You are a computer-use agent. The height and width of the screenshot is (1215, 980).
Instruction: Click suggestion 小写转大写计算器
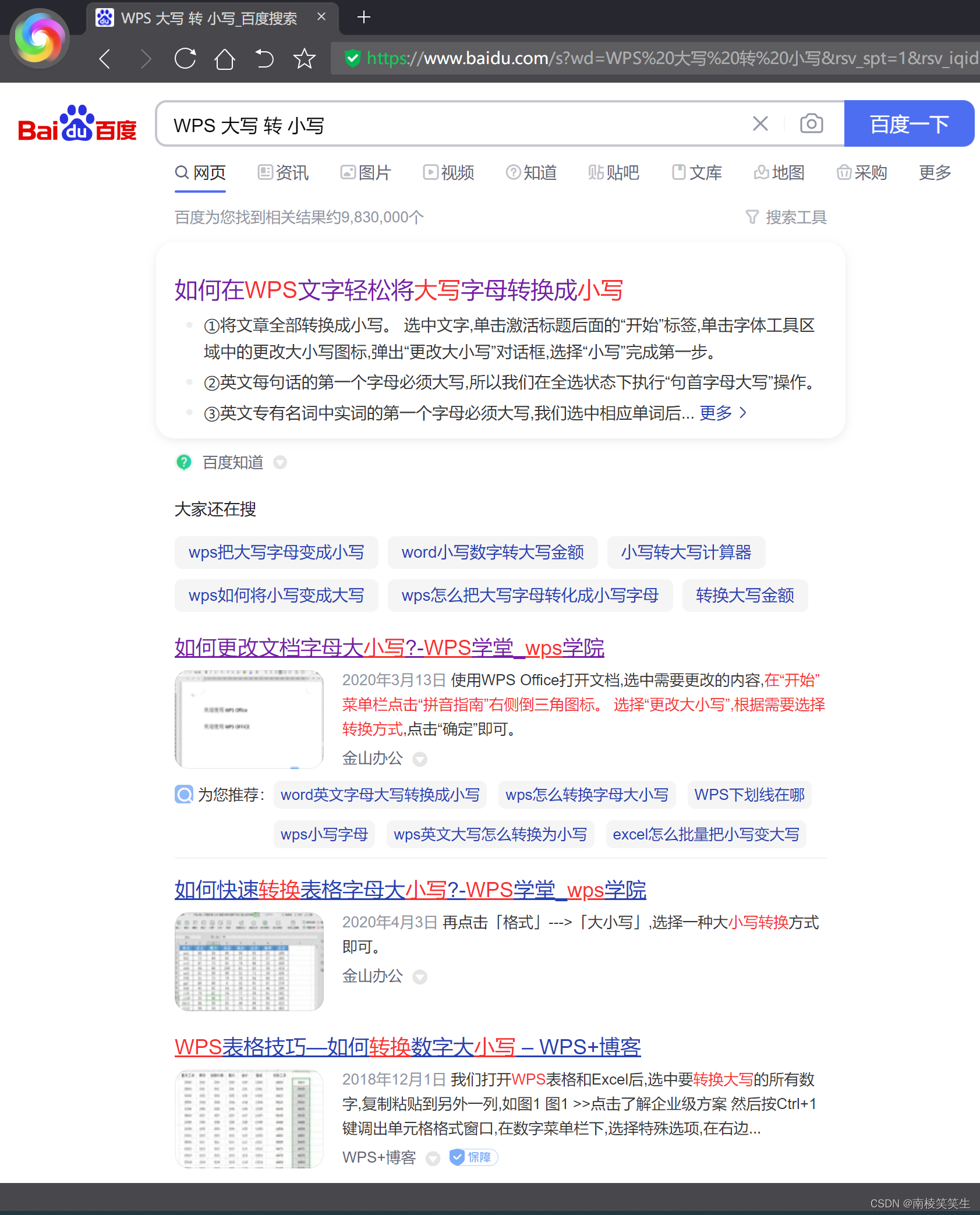(x=686, y=552)
